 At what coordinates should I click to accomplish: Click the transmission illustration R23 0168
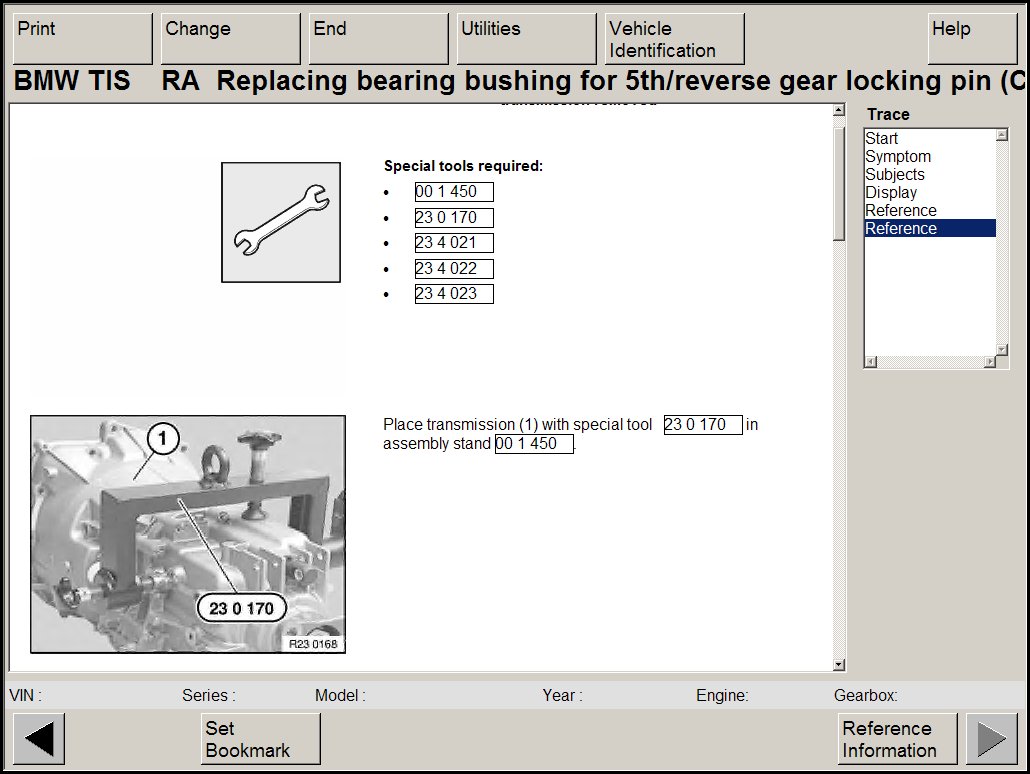click(188, 534)
